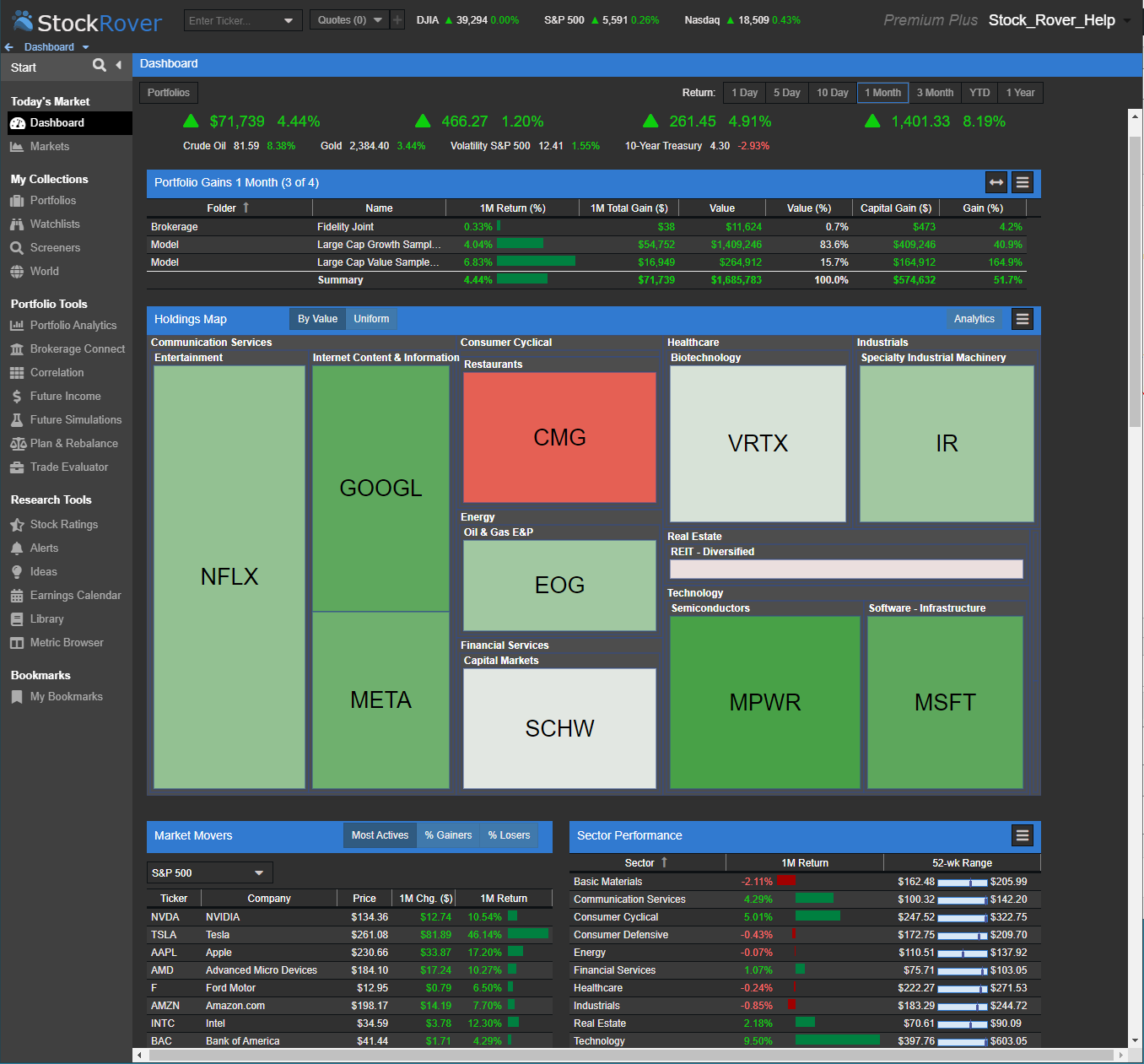Click the green NFLX tile

tap(229, 577)
